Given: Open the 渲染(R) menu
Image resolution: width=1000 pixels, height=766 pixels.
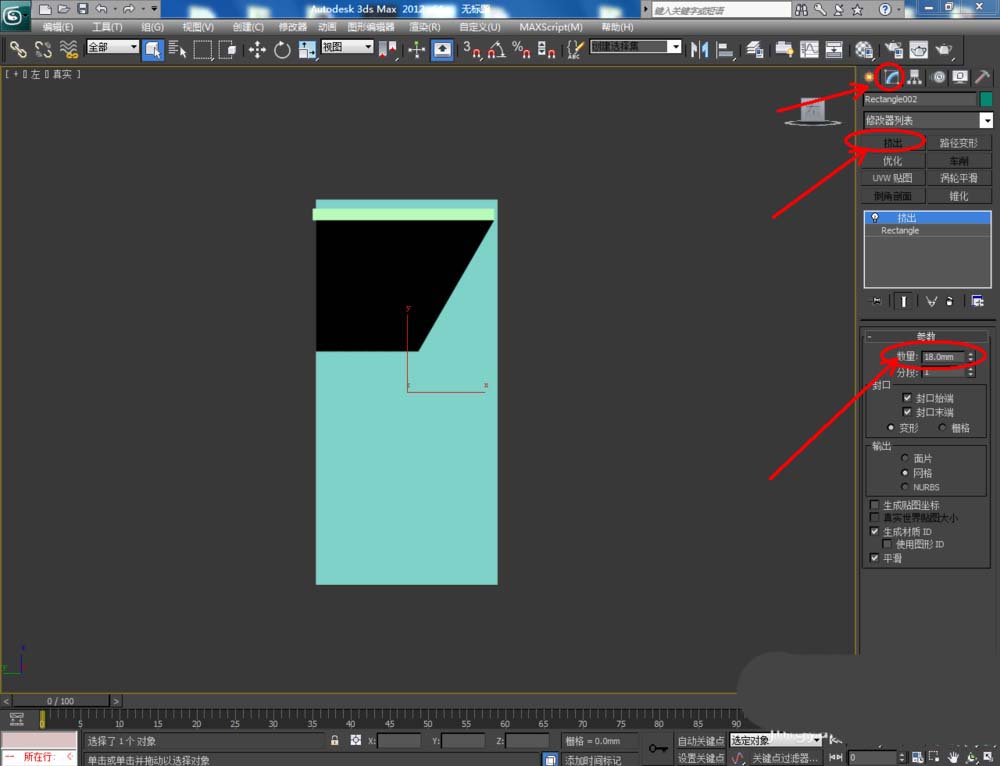Looking at the screenshot, I should [x=426, y=27].
